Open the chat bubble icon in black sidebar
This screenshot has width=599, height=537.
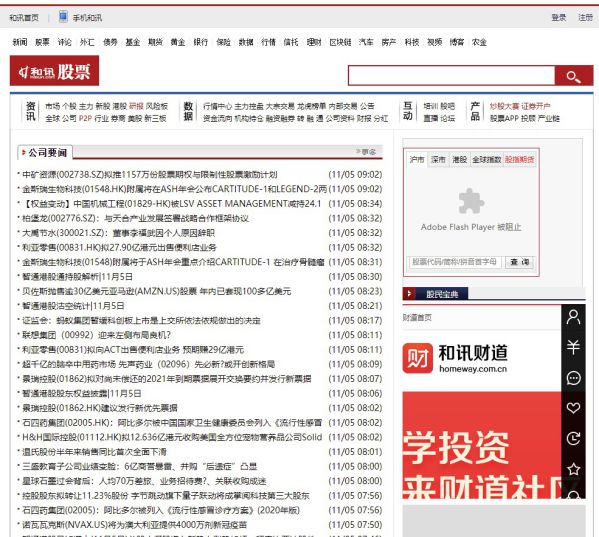[x=573, y=378]
